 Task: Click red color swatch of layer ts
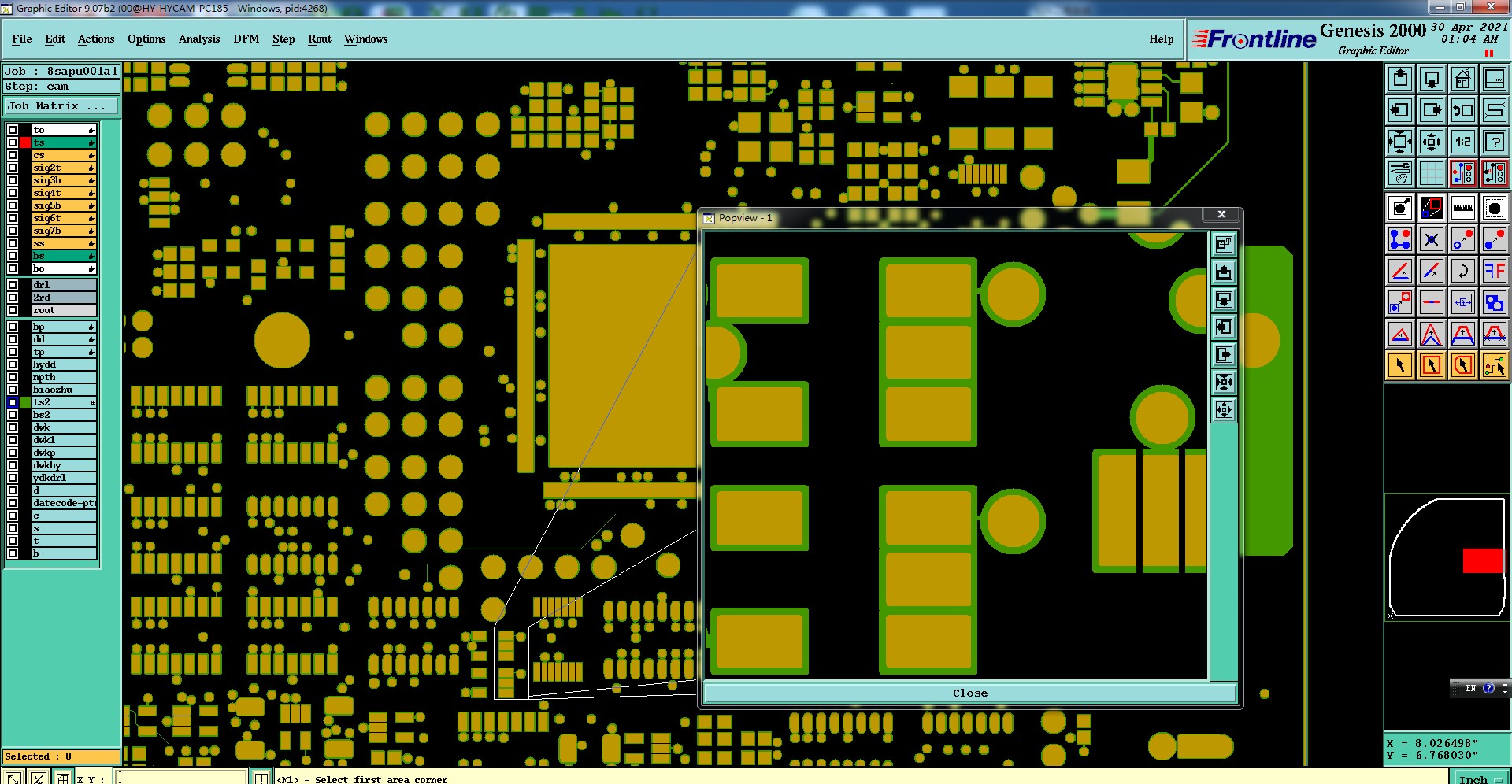coord(25,142)
